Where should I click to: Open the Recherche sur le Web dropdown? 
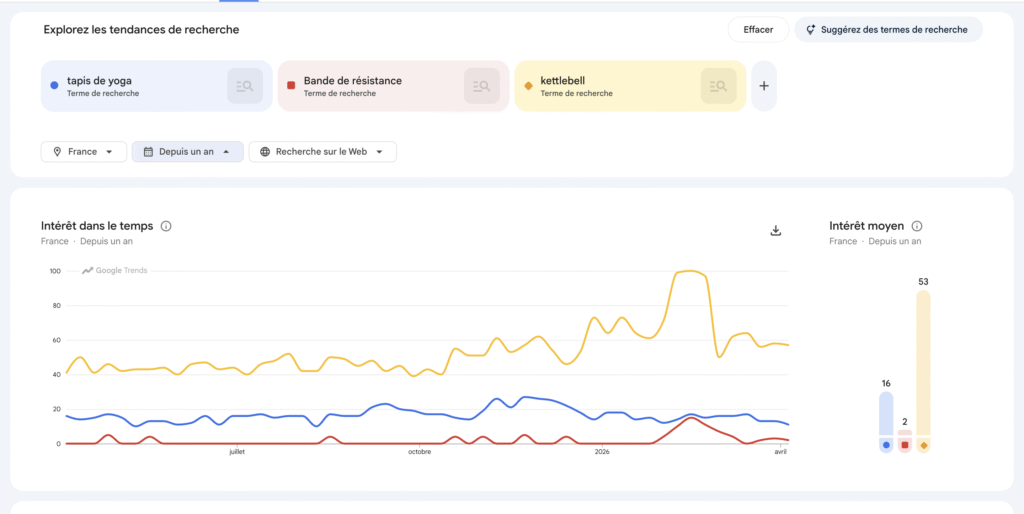pos(322,152)
